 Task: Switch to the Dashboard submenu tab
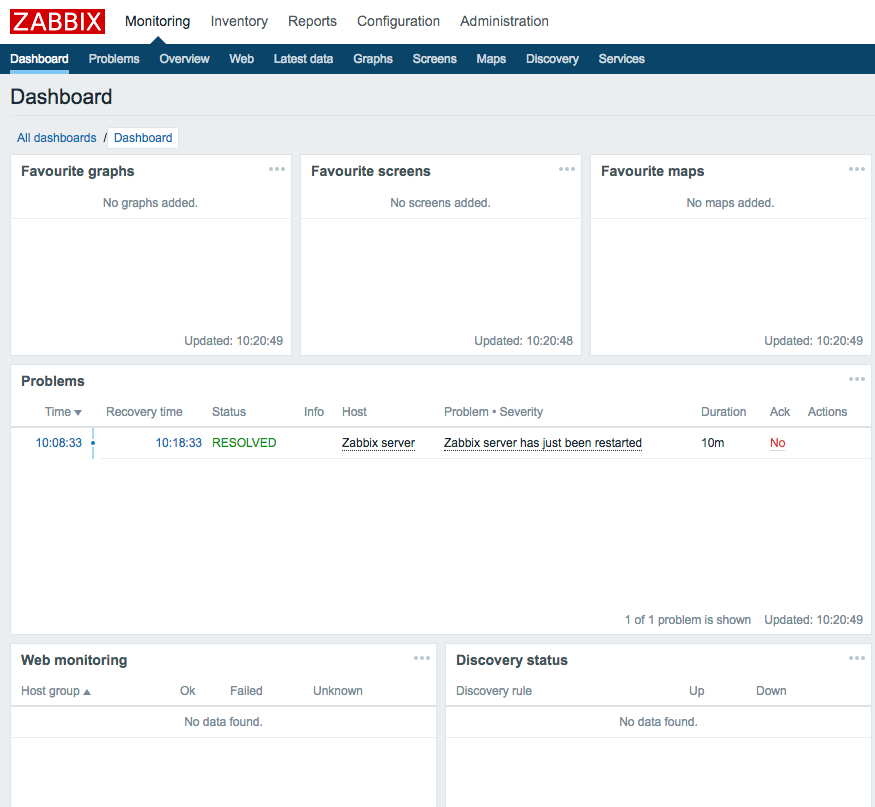[x=39, y=59]
